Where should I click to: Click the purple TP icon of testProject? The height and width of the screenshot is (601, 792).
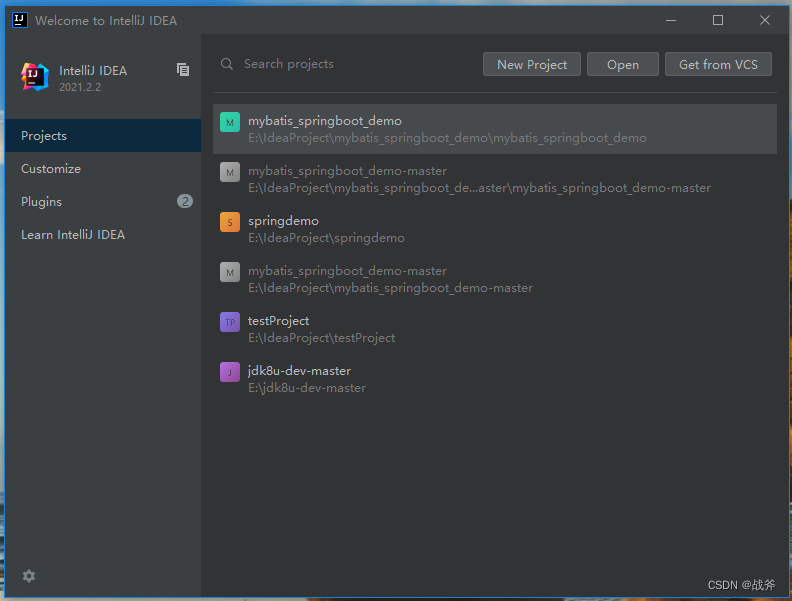(x=230, y=322)
